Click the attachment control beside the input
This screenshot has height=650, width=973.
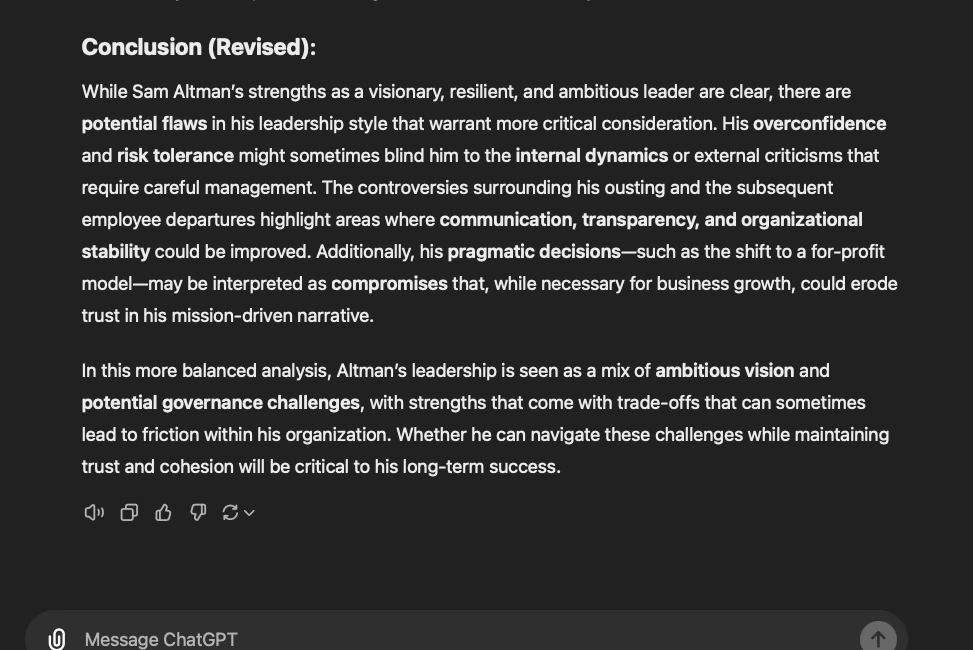click(x=57, y=639)
